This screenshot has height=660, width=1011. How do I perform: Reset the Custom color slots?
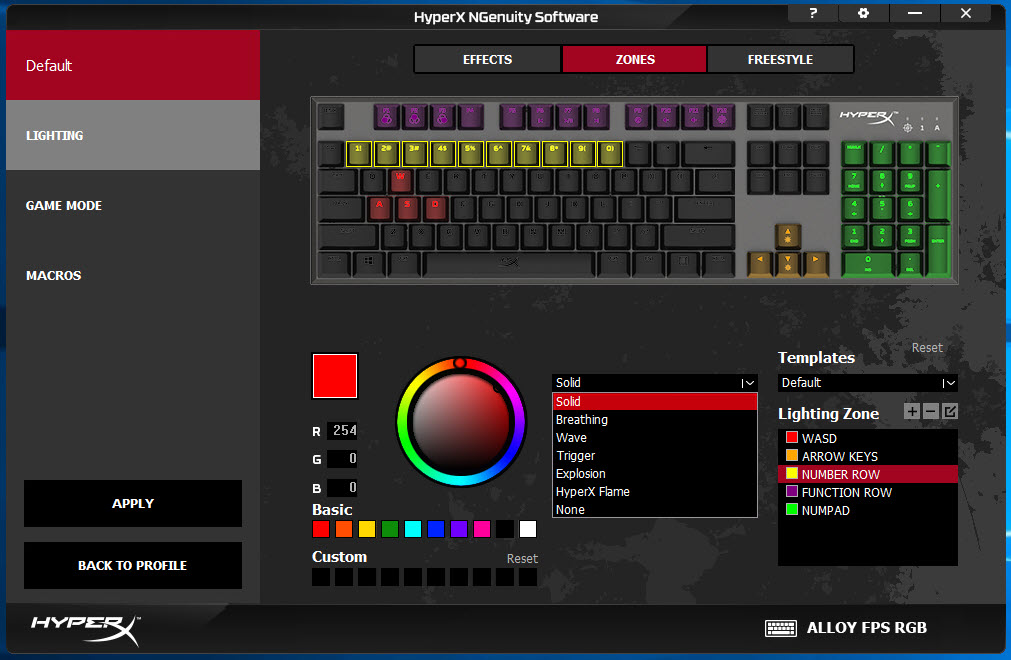click(x=522, y=559)
